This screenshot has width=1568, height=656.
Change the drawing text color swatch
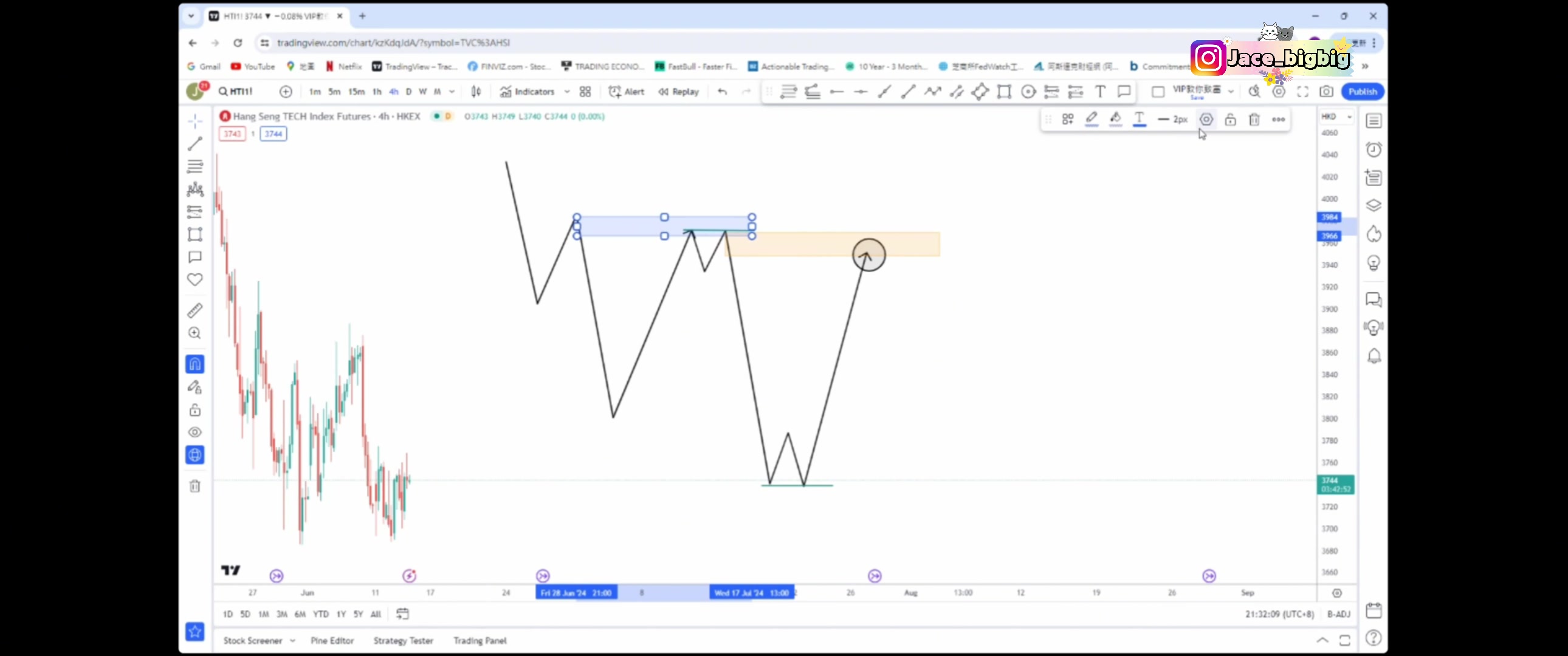1140,119
